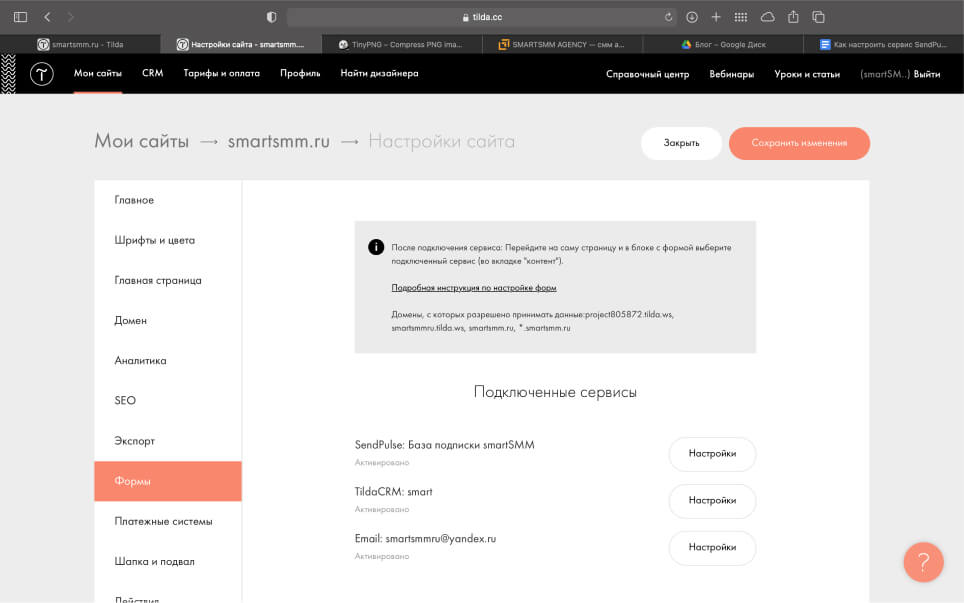Open Подробная инструкция по настройке форм
The height and width of the screenshot is (603, 964).
pyautogui.click(x=474, y=288)
